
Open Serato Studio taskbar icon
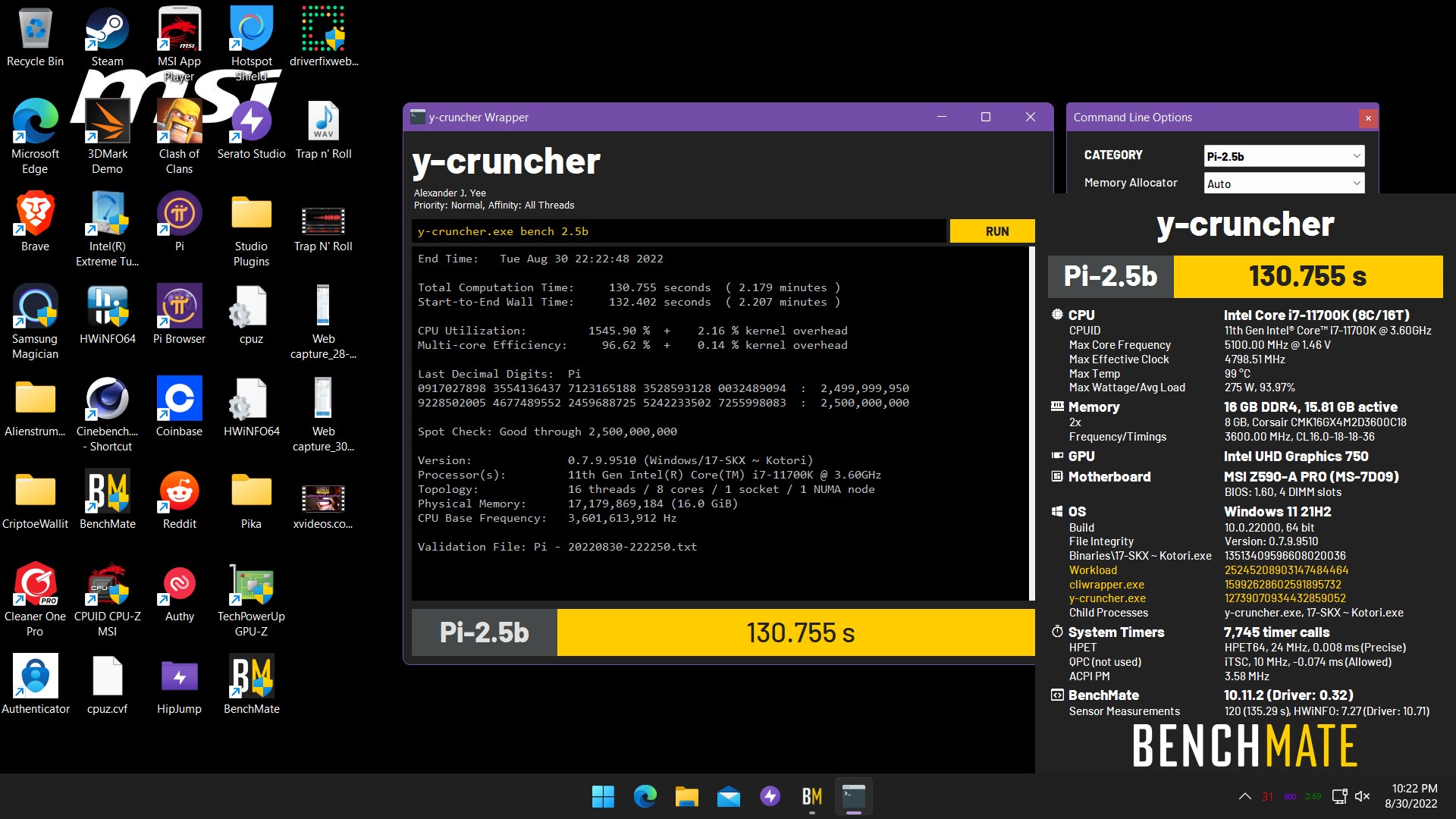770,796
